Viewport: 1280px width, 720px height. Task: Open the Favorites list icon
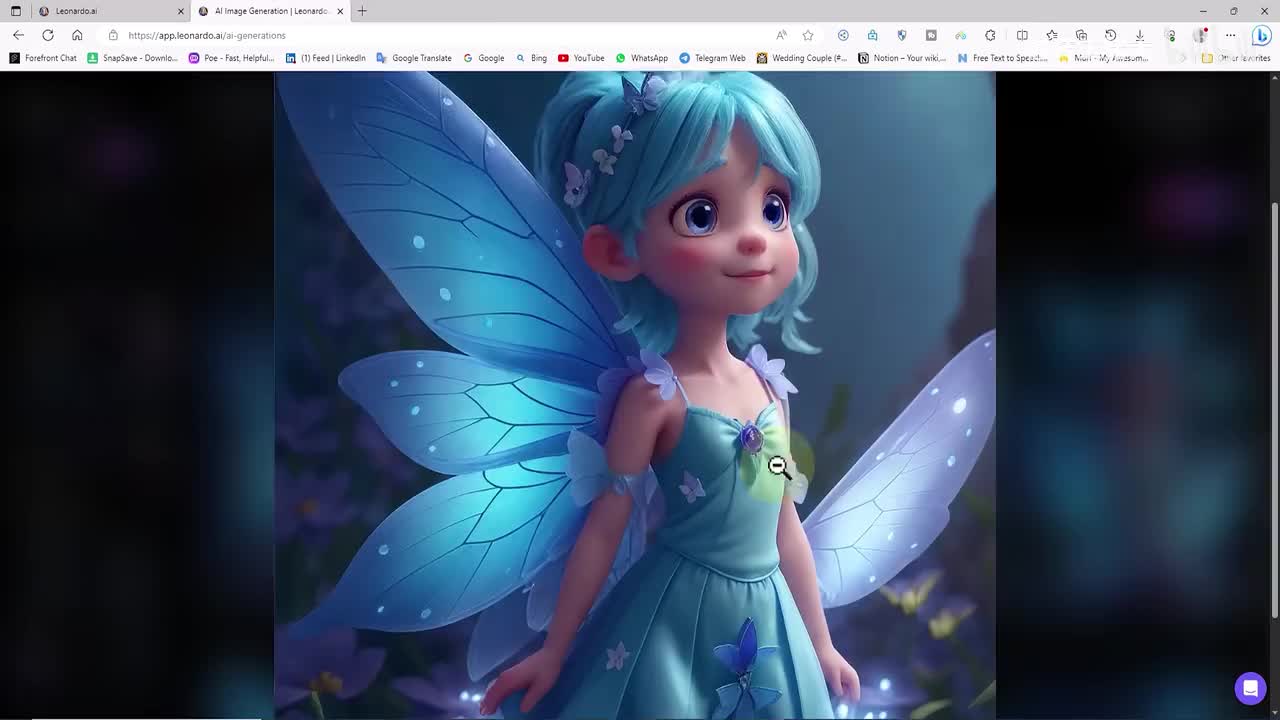pyautogui.click(x=1051, y=36)
